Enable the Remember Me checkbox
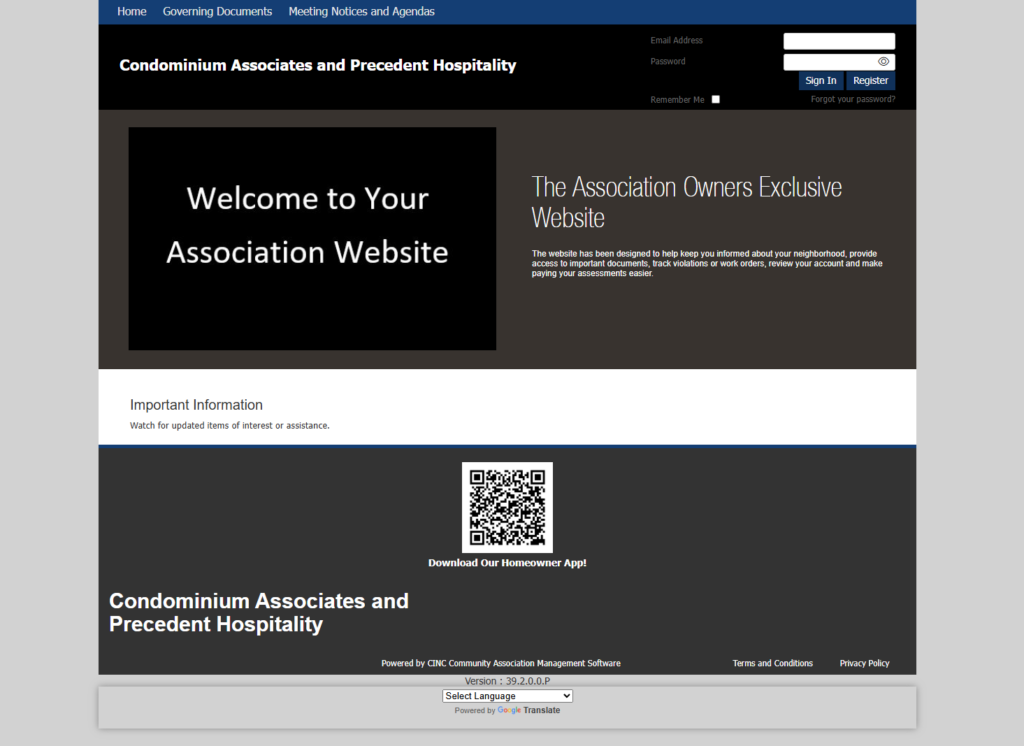Image resolution: width=1024 pixels, height=746 pixels. 715,100
